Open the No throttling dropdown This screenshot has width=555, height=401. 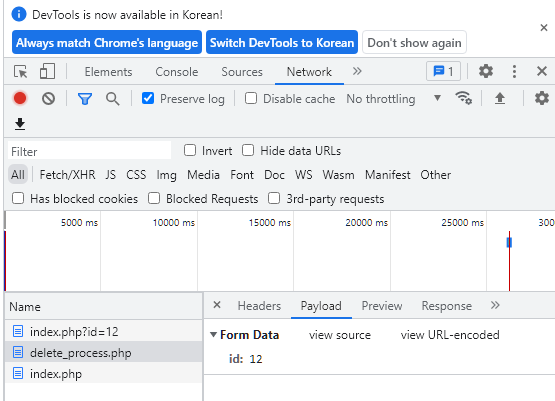click(394, 99)
